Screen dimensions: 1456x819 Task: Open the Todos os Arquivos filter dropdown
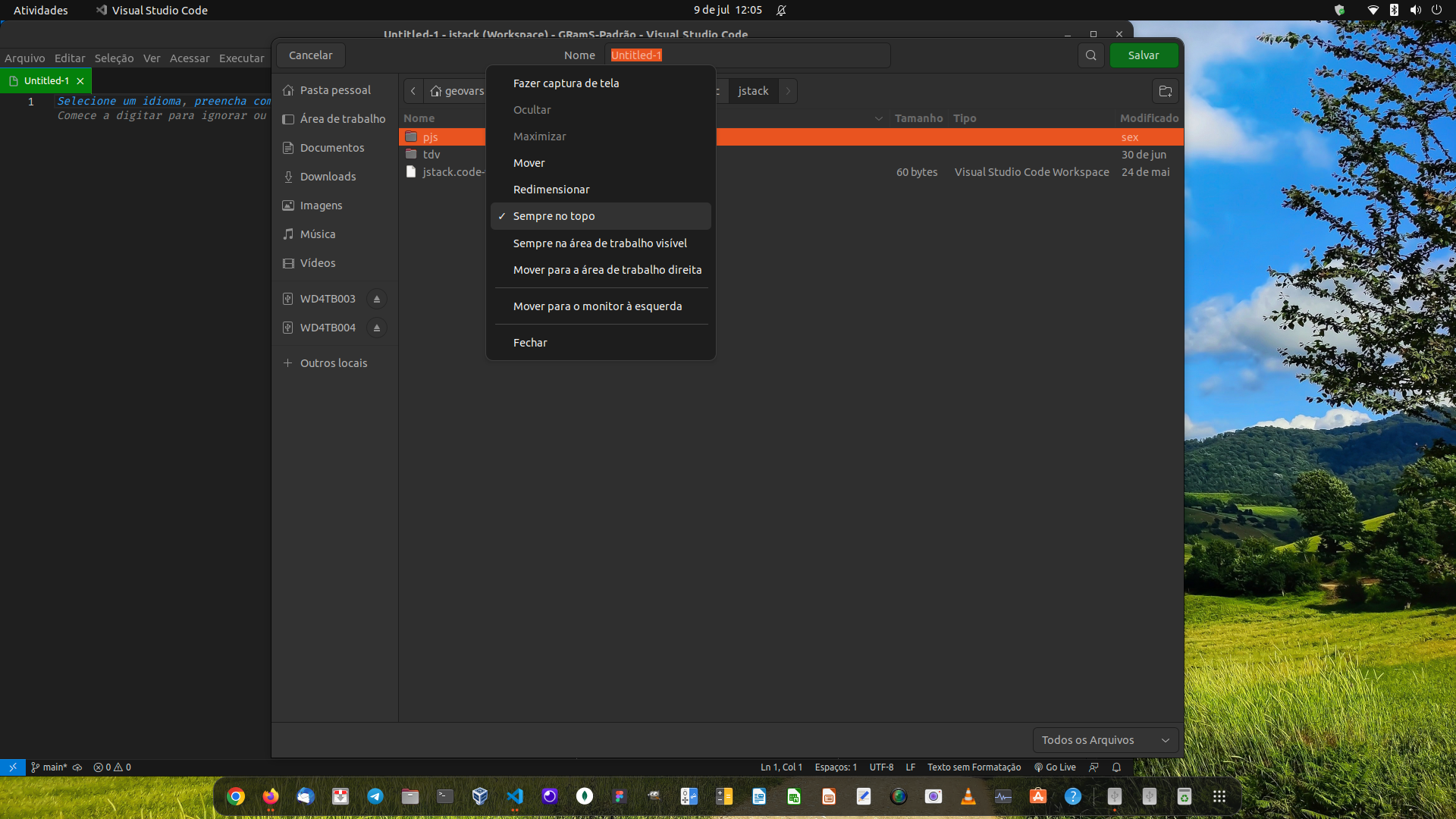tap(1105, 740)
